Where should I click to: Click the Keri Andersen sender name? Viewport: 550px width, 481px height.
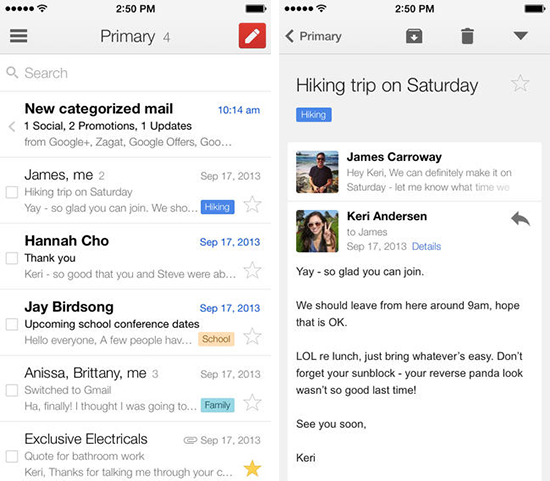click(x=387, y=216)
